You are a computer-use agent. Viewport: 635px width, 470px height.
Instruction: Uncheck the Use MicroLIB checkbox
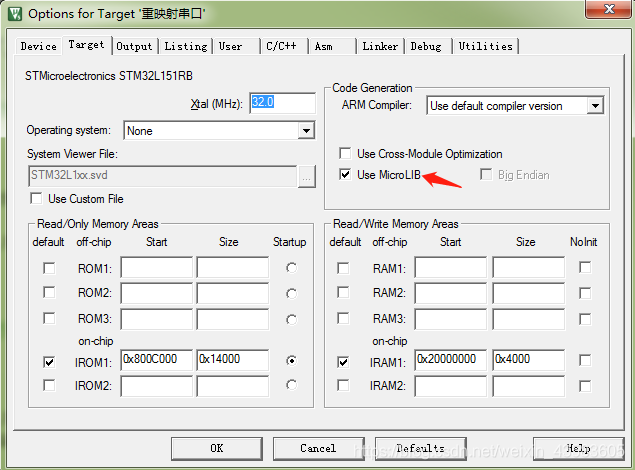pyautogui.click(x=345, y=174)
